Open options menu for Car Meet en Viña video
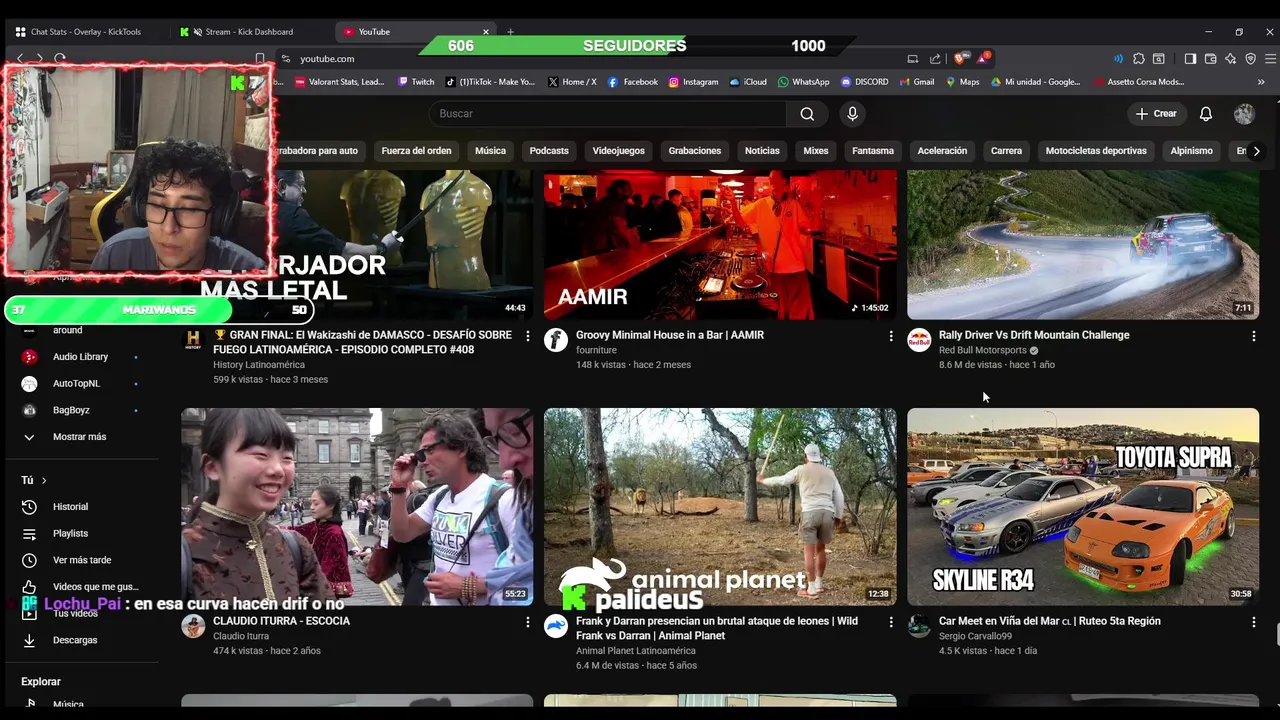 tap(1254, 622)
